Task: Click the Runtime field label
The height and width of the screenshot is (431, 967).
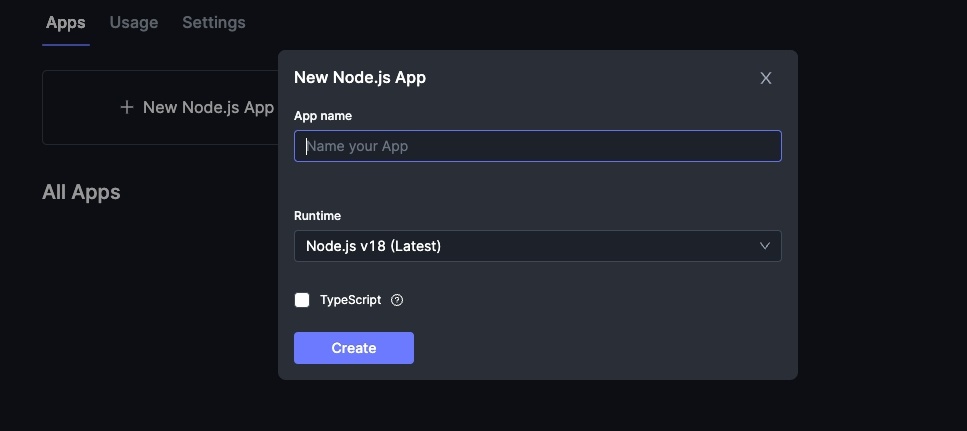Action: pos(317,216)
